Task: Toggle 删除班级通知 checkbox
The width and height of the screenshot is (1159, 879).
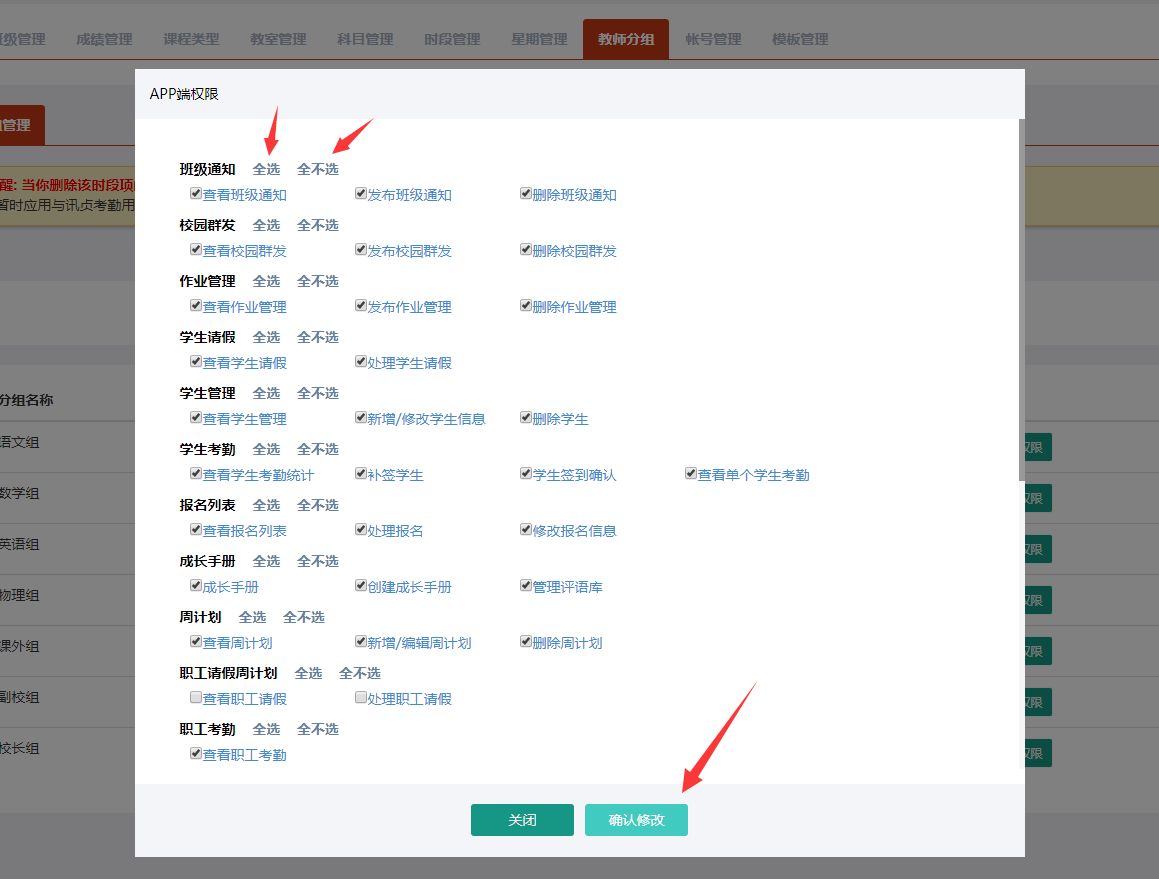Action: pos(526,194)
